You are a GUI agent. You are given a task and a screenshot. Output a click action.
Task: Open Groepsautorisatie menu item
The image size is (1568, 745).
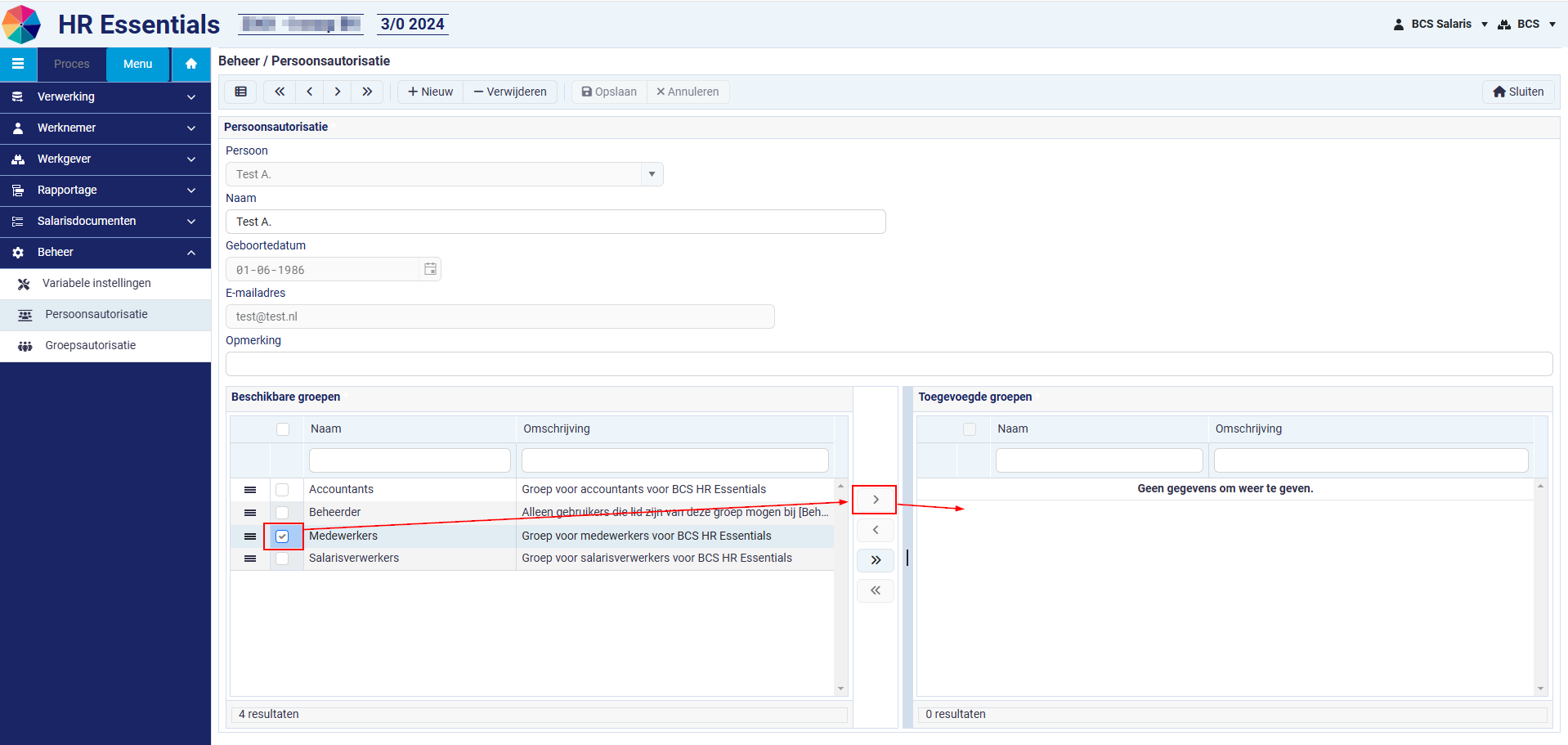[105, 345]
